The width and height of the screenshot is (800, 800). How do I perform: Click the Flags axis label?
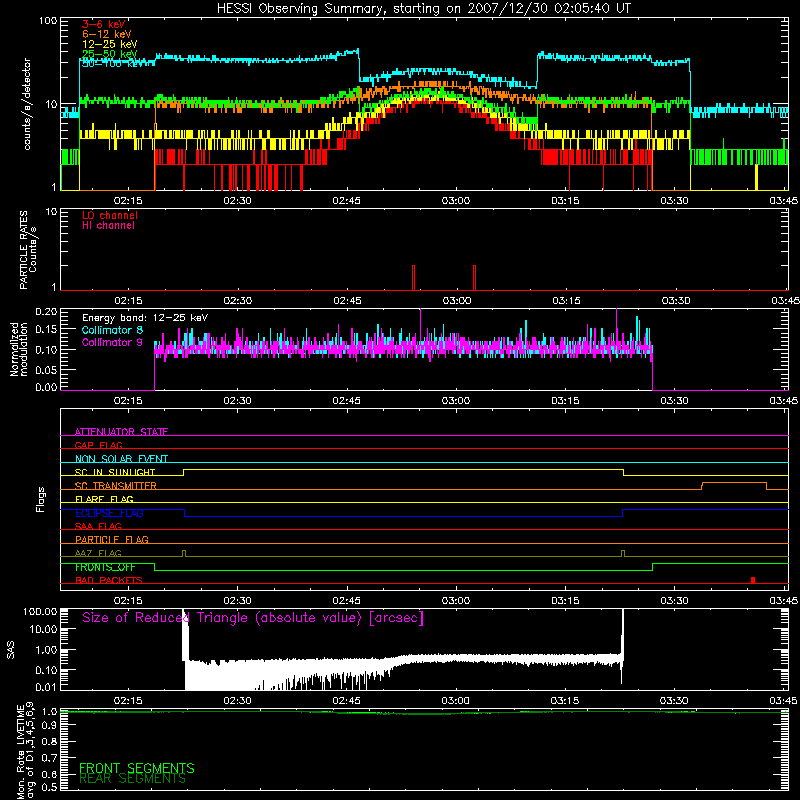click(x=41, y=499)
